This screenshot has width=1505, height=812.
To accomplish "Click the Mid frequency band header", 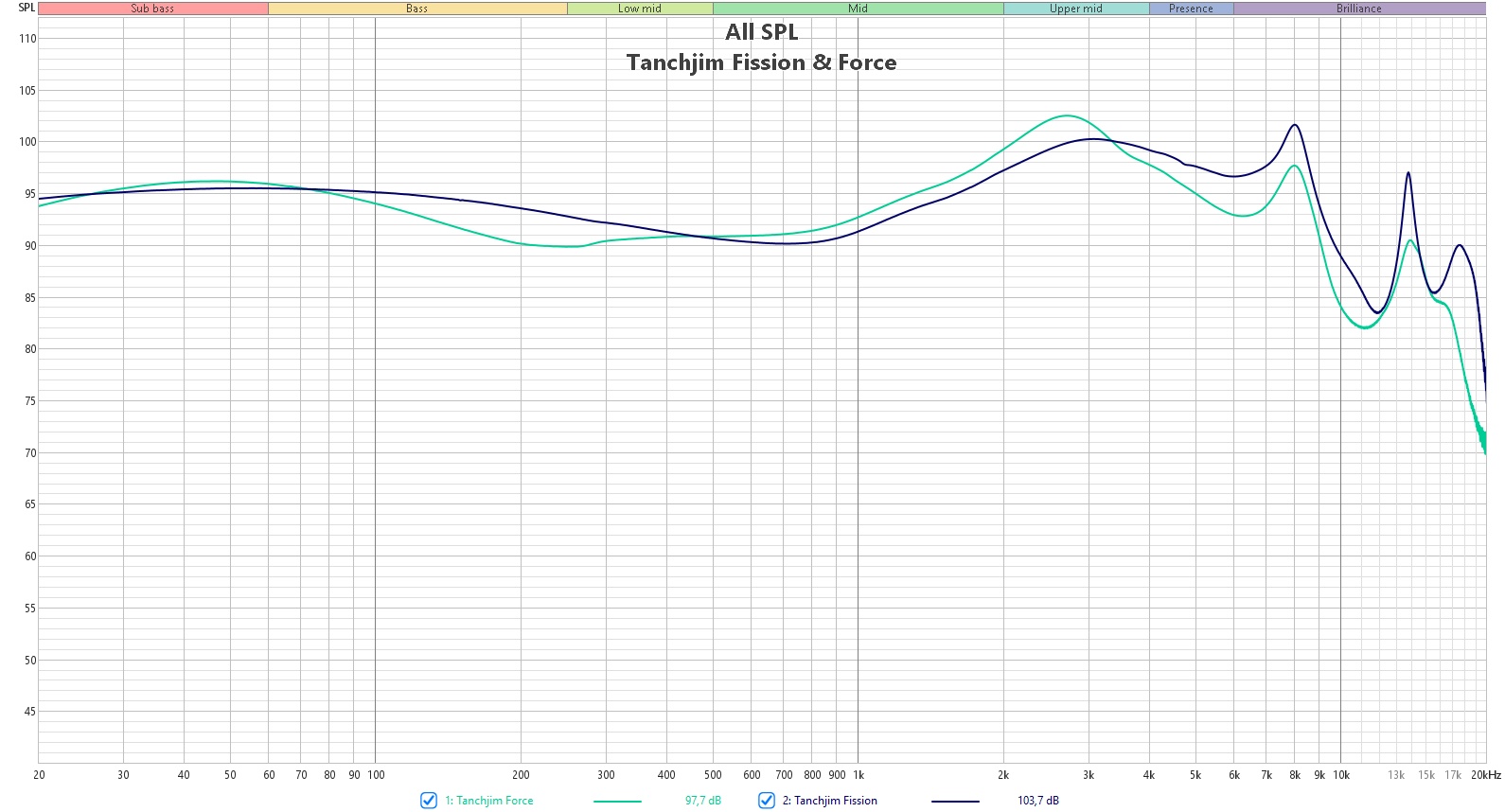I will (x=859, y=9).
